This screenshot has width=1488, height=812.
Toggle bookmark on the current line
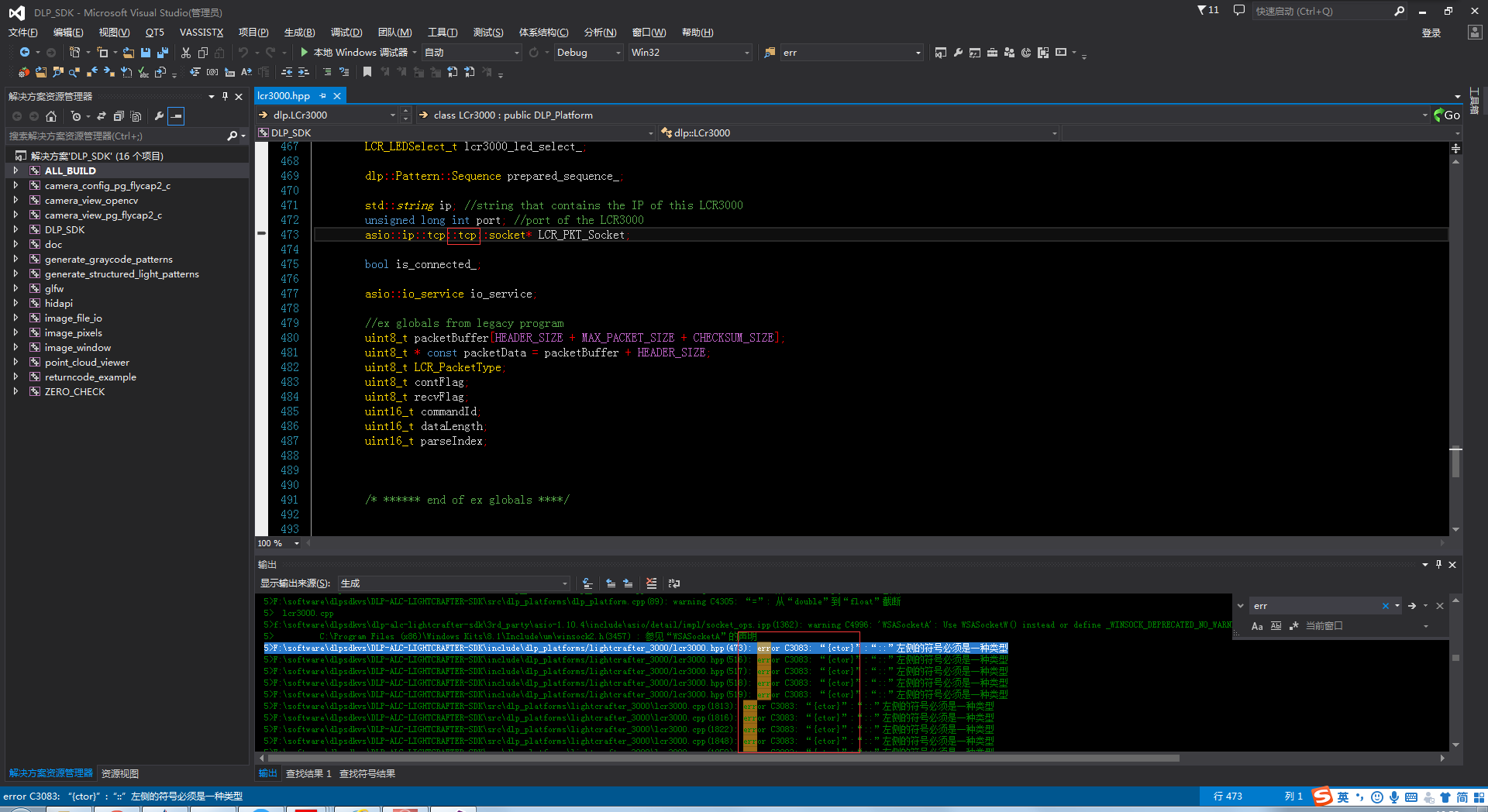point(367,72)
